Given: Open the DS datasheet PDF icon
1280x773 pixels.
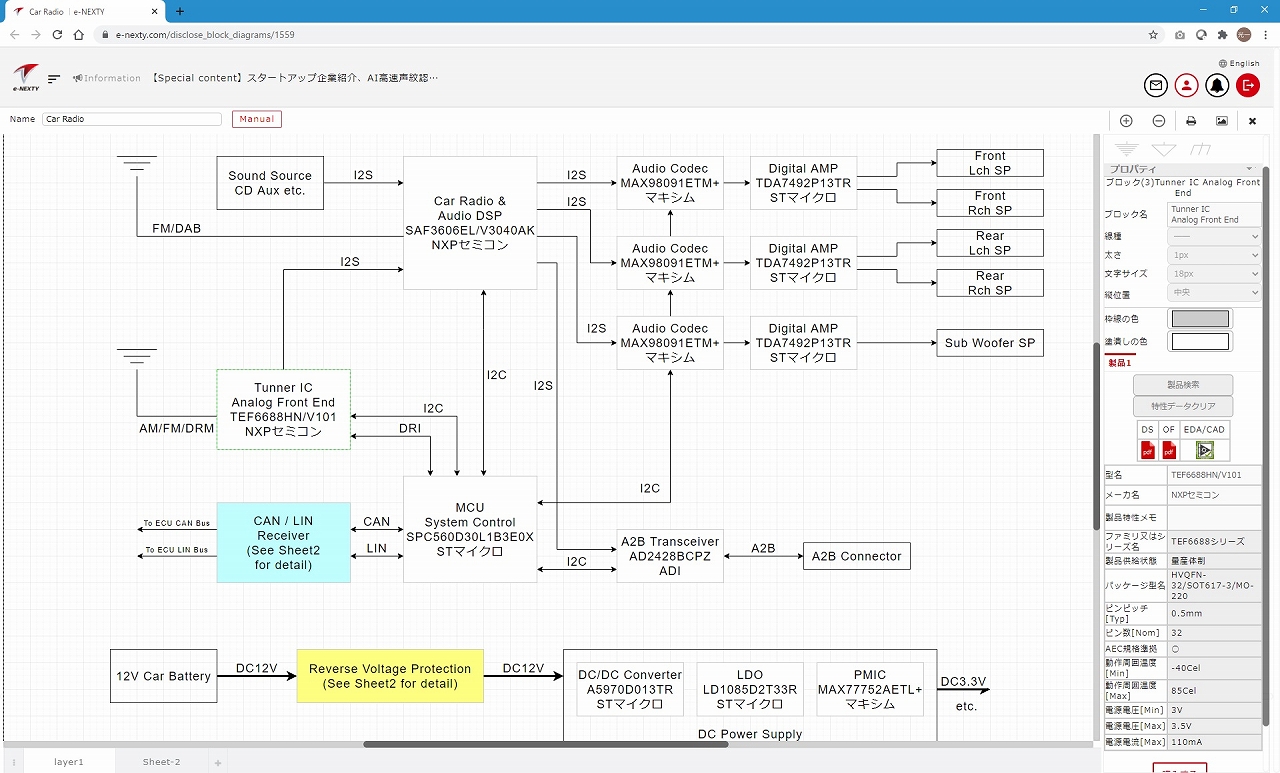Looking at the screenshot, I should click(1147, 450).
